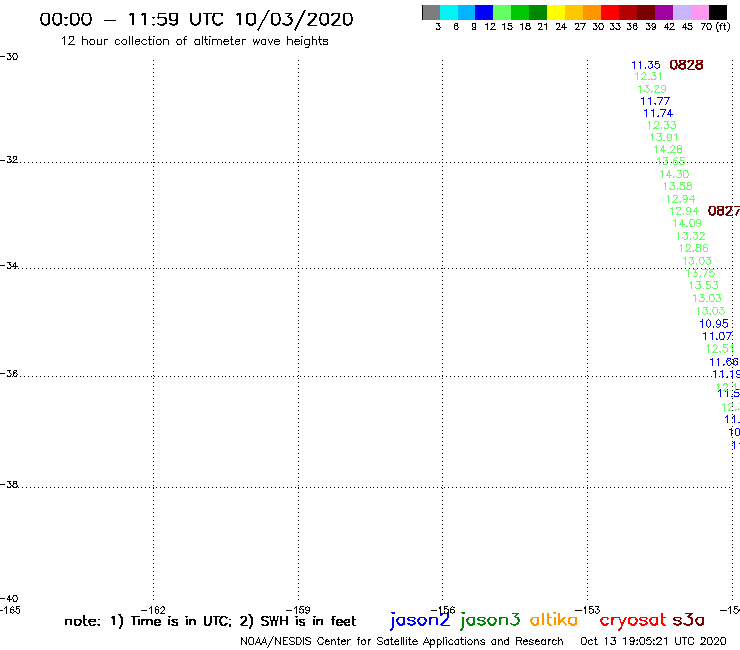Select the reading 14.09
740x650 pixels.
[x=687, y=223]
